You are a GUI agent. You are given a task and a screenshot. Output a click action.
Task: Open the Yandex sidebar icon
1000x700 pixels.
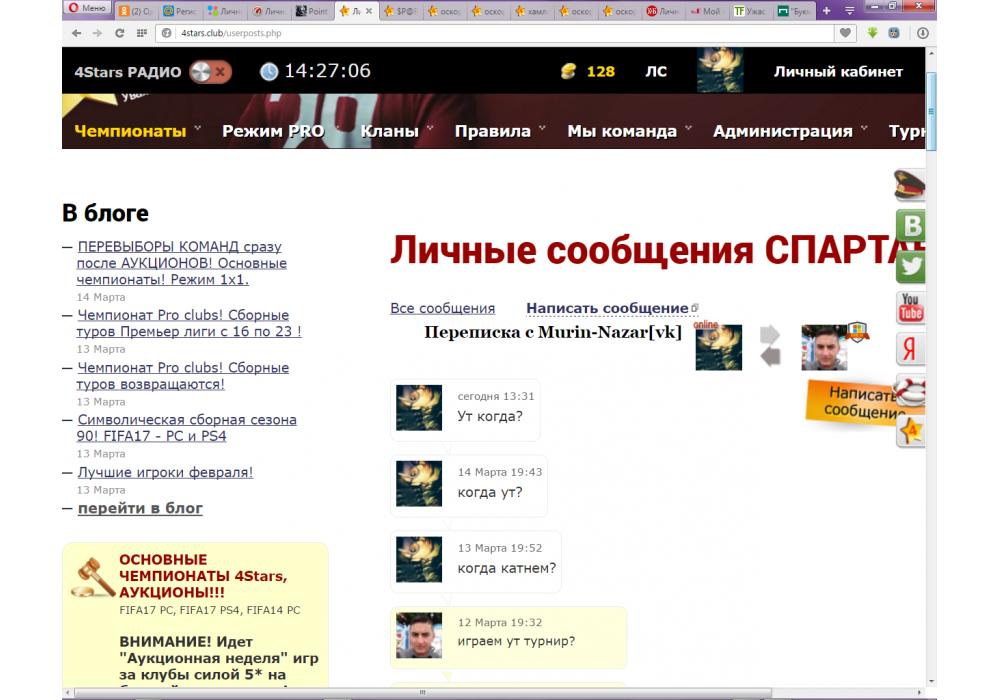(x=910, y=349)
